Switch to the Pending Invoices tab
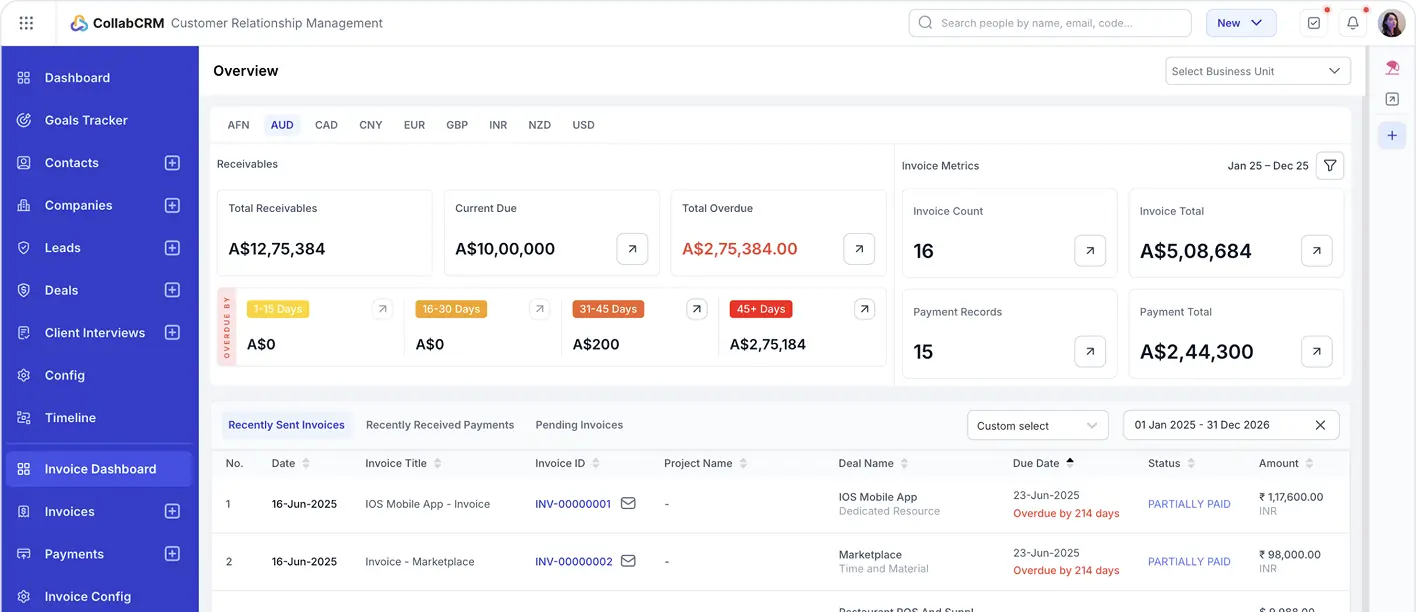This screenshot has height=612, width=1416. [x=579, y=424]
